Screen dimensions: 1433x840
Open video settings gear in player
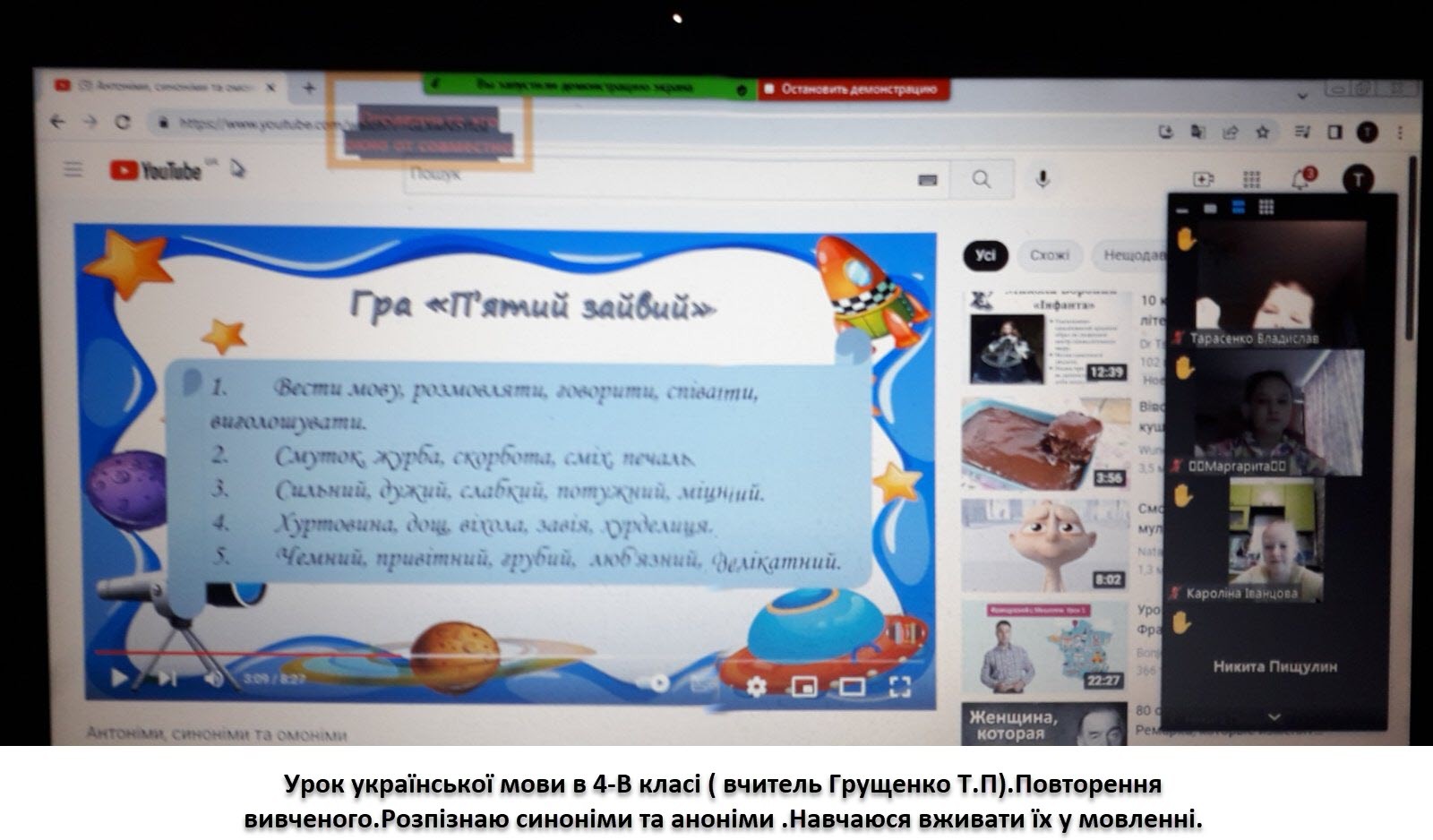coord(756,686)
